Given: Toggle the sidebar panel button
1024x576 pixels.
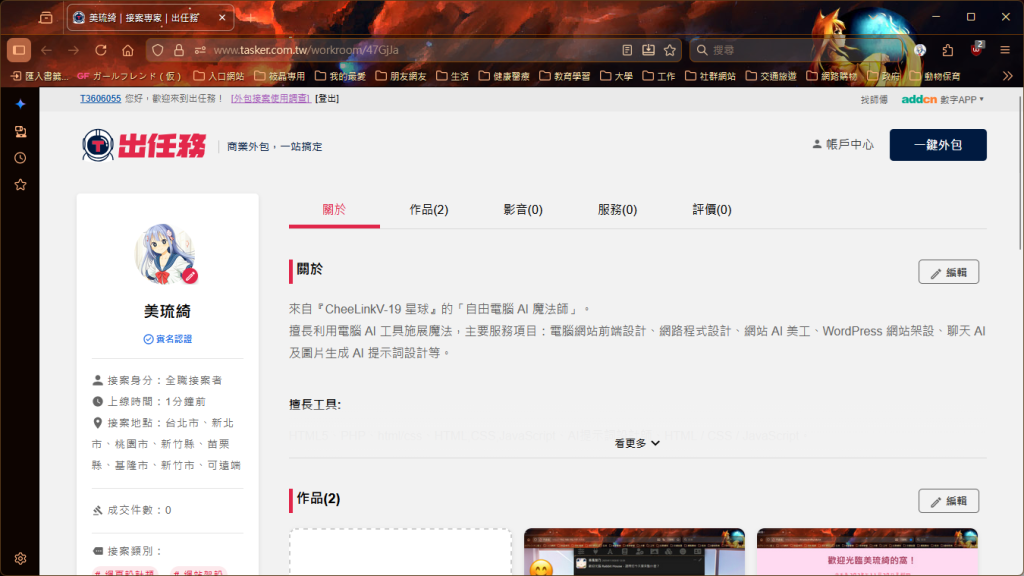Looking at the screenshot, I should [x=19, y=50].
